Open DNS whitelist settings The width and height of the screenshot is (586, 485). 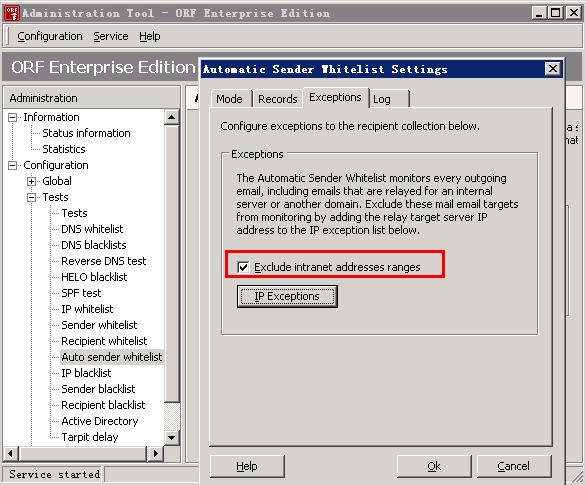click(x=92, y=229)
